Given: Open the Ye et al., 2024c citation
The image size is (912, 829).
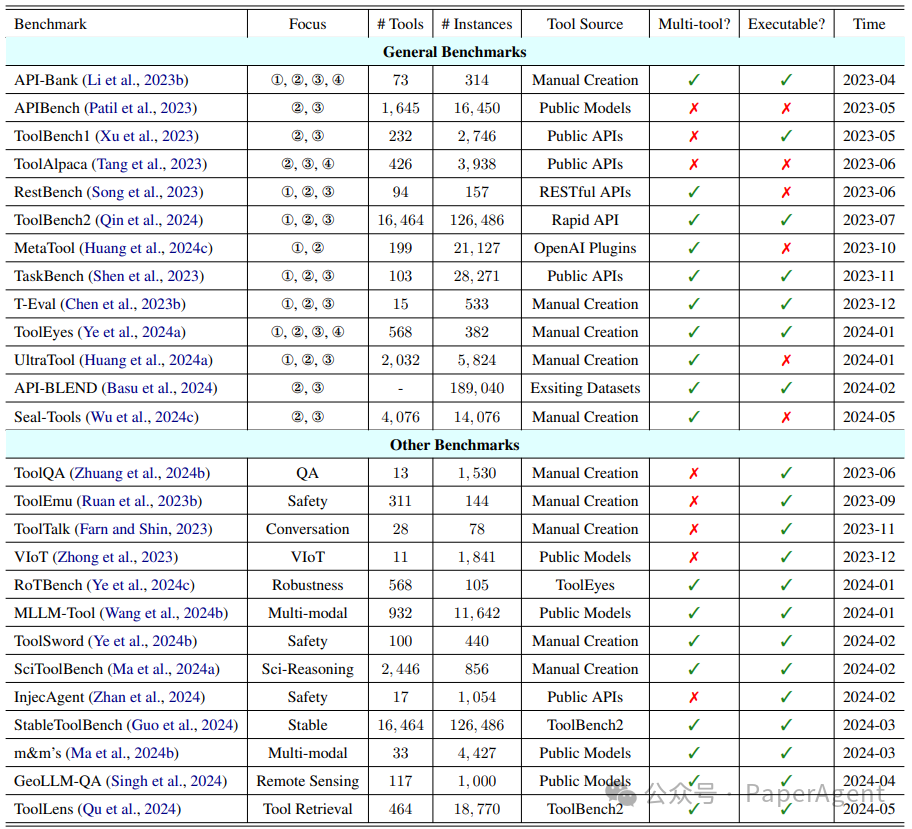Looking at the screenshot, I should (x=142, y=585).
